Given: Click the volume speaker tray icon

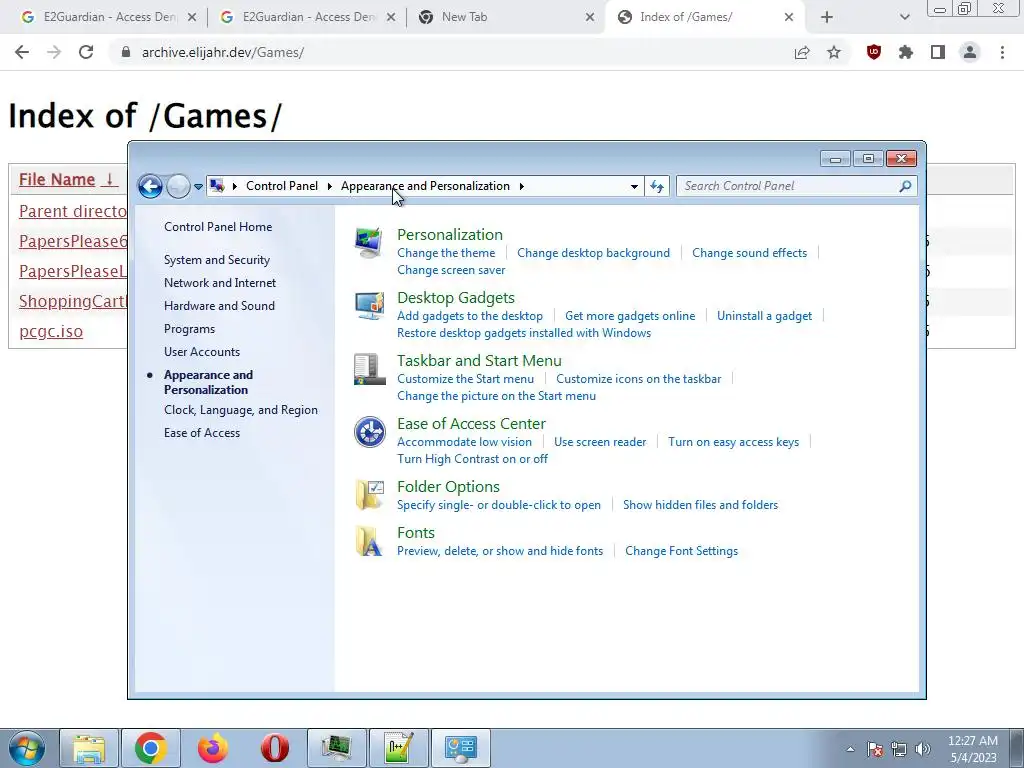Looking at the screenshot, I should 923,749.
